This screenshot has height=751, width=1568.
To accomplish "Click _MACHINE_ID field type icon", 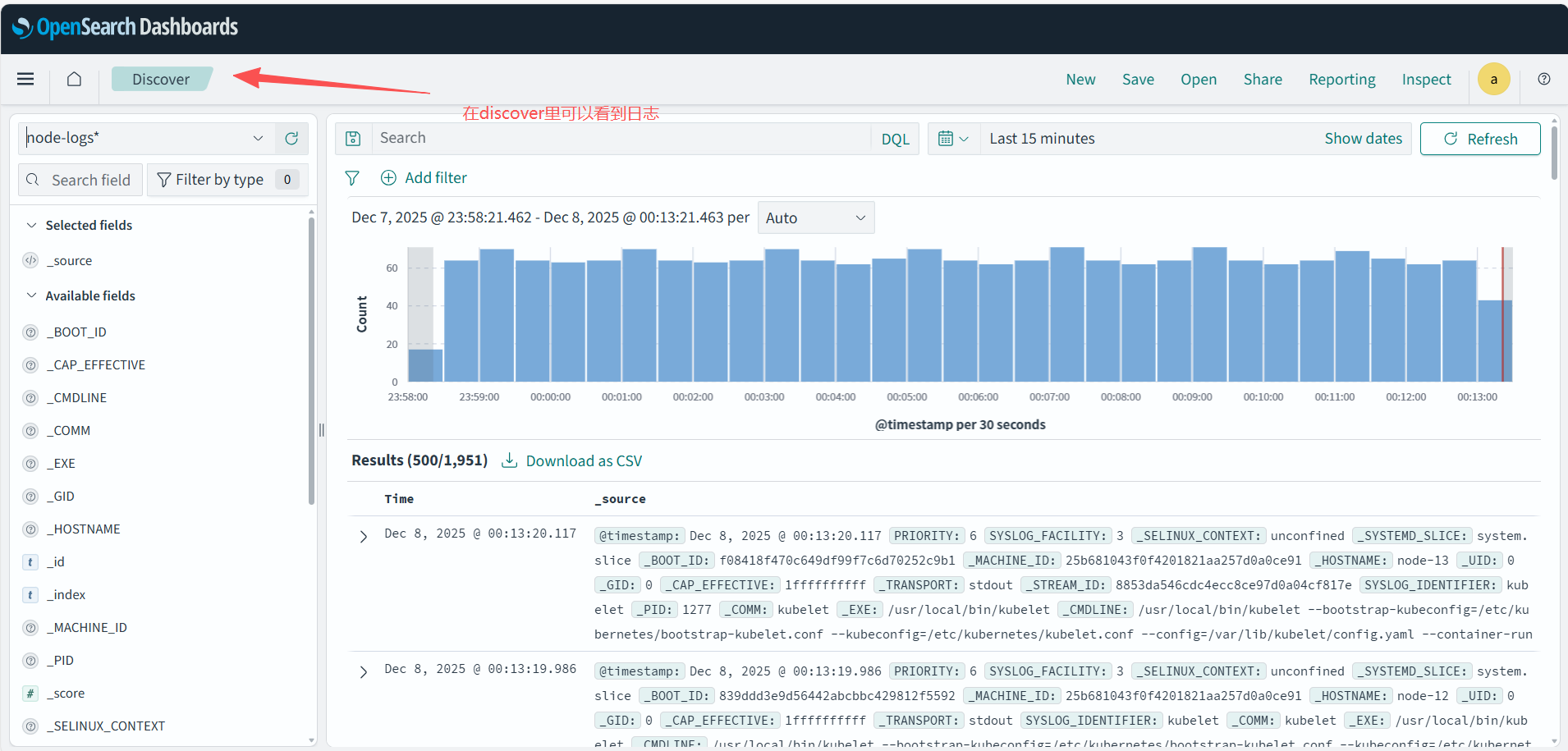I will point(30,628).
